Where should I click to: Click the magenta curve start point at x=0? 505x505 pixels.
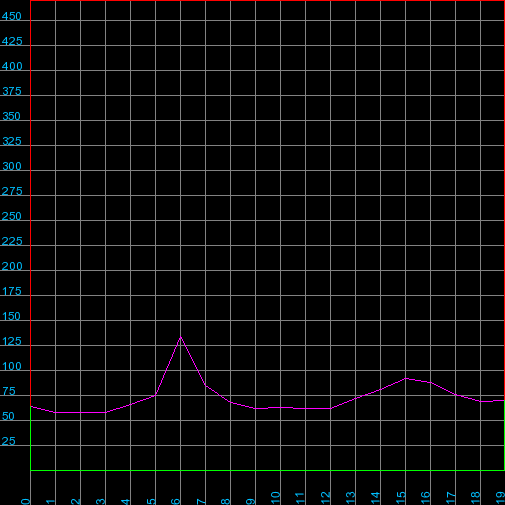(x=31, y=406)
